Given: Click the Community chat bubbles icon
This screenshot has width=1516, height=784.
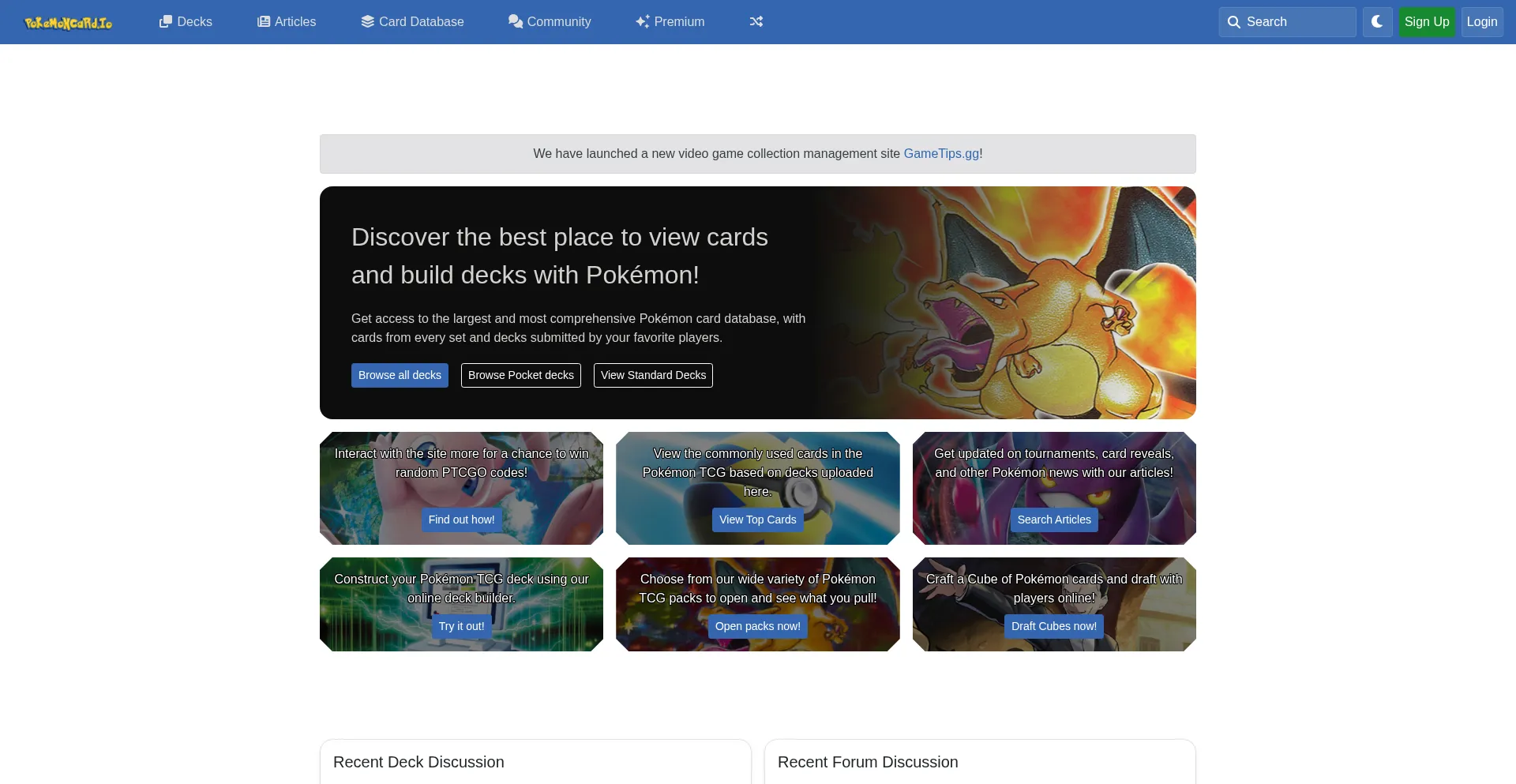Looking at the screenshot, I should tap(515, 22).
